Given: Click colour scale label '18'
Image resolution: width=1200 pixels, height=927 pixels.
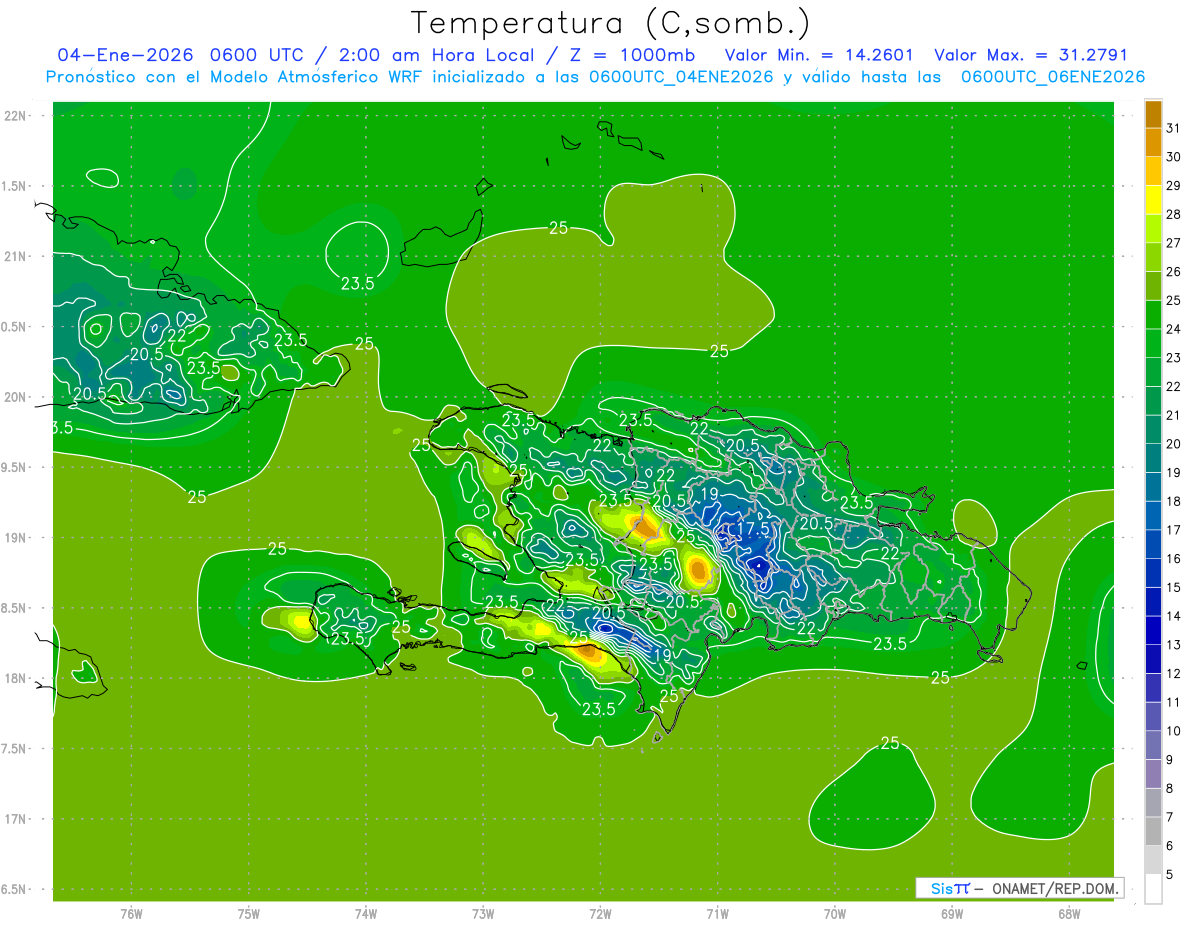Looking at the screenshot, I should pos(1174,502).
